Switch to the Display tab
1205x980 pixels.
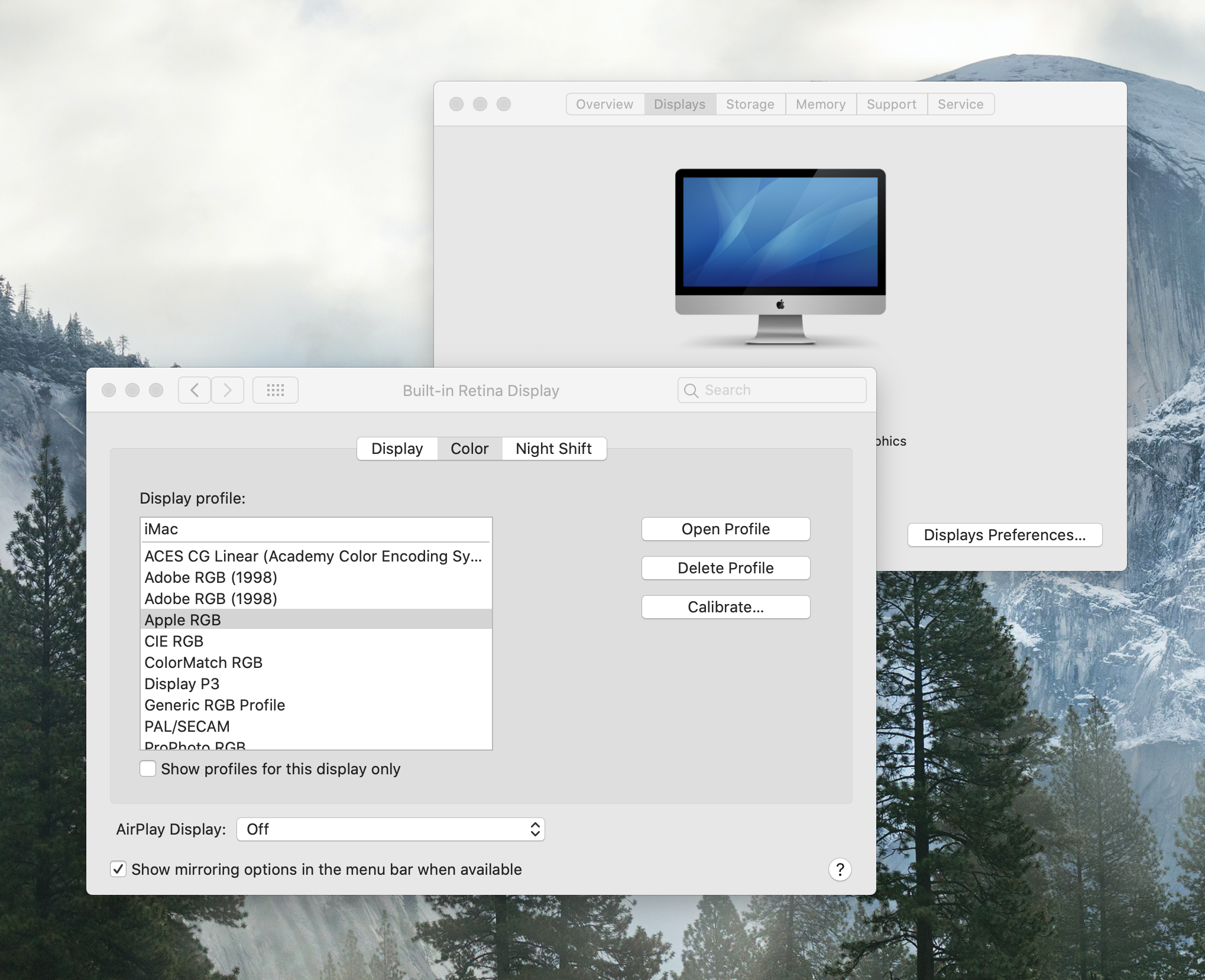[397, 449]
